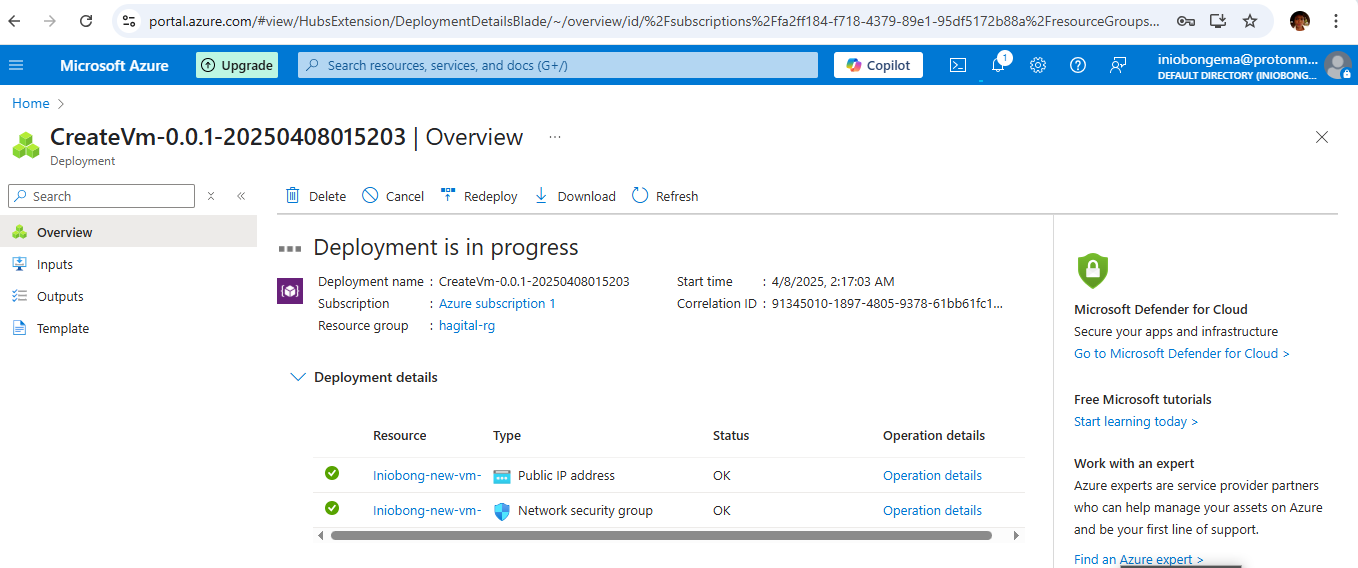Viewport: 1358px width, 568px height.
Task: Click the Delete toolbar button
Action: [316, 196]
